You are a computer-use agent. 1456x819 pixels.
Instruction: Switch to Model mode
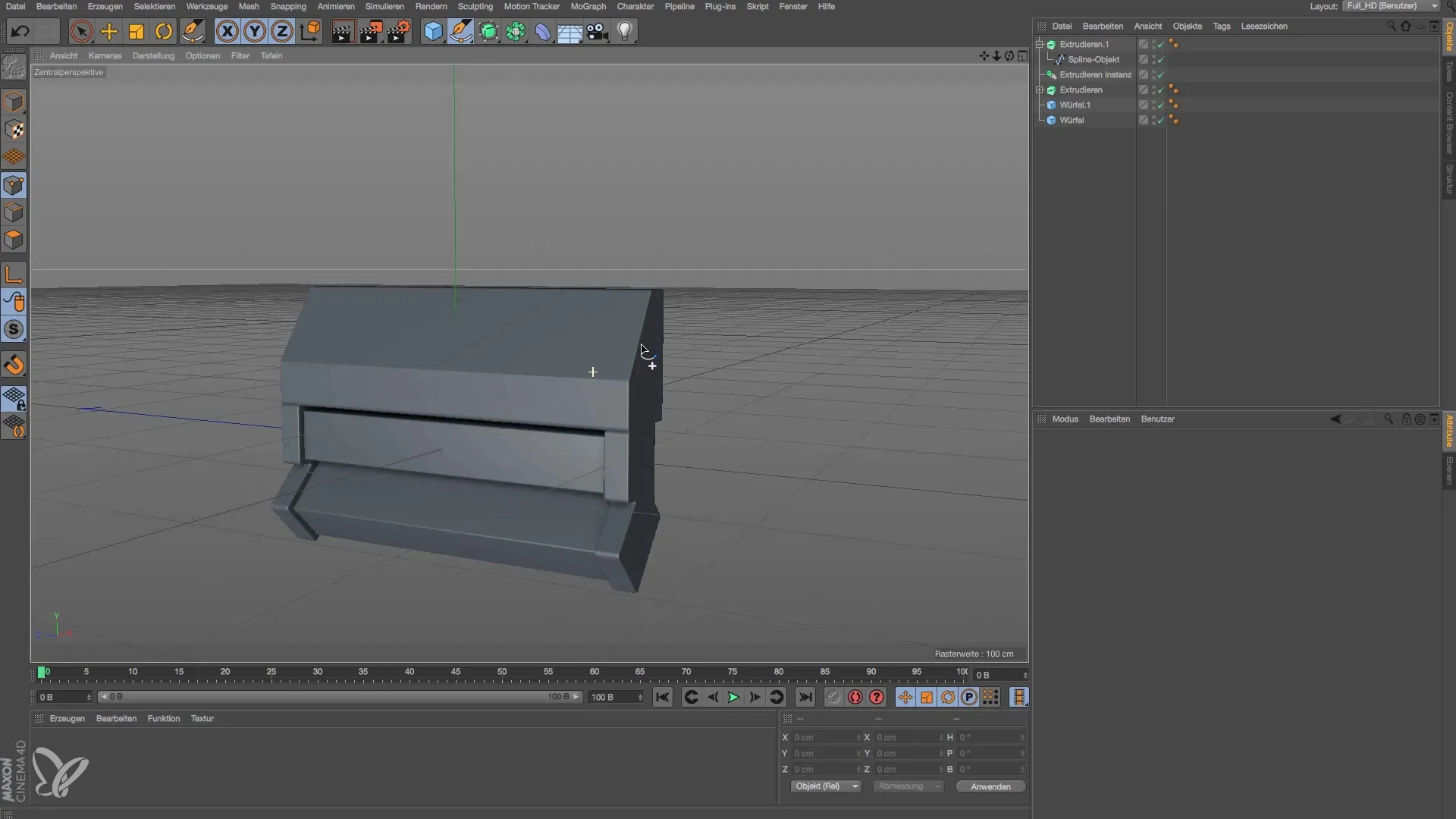coord(14,102)
